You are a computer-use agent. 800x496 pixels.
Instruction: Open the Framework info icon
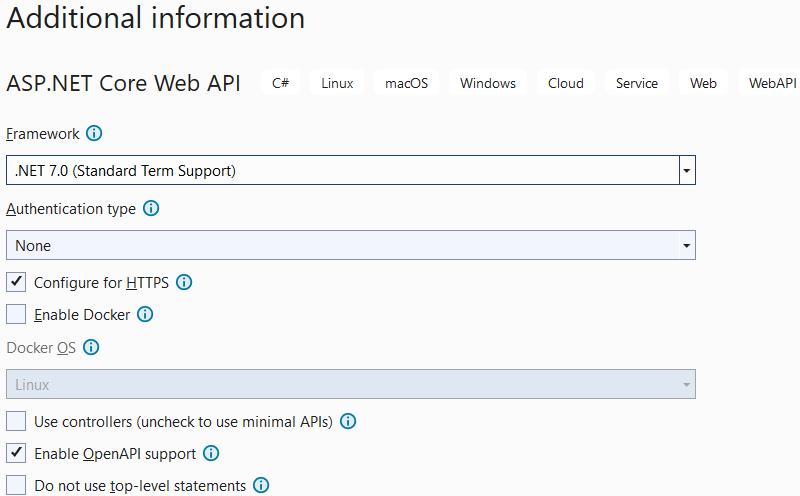(94, 133)
